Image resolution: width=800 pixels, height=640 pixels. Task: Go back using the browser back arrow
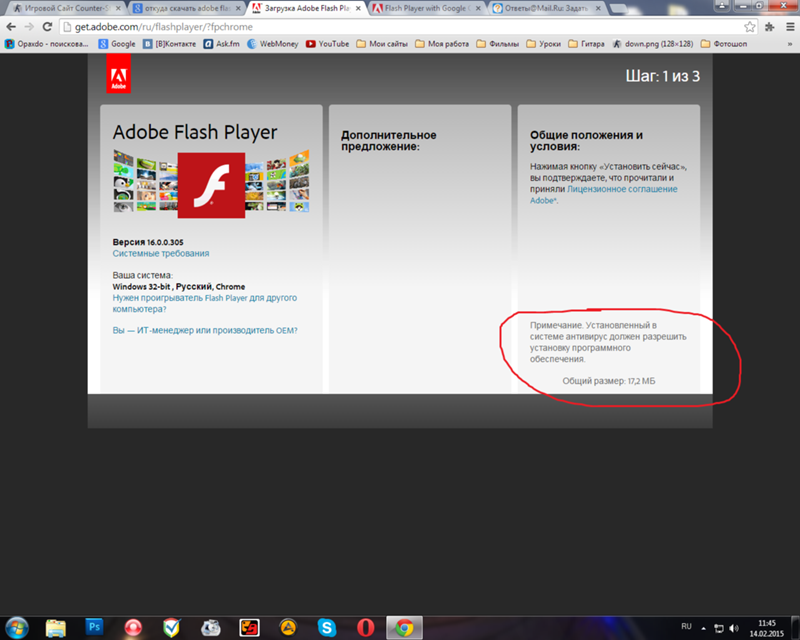click(x=11, y=27)
